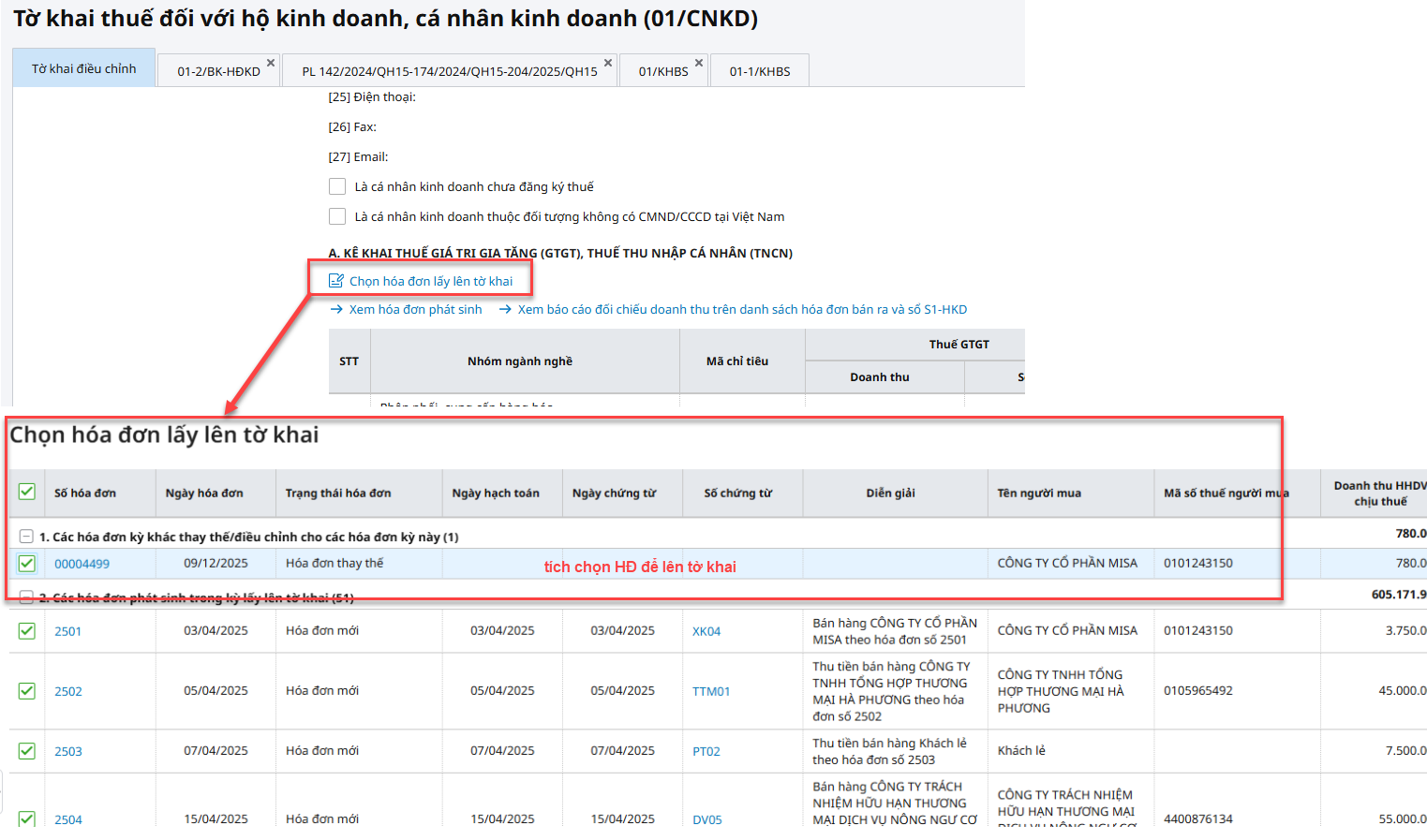Open the 01-1/KHBS tab

(760, 71)
